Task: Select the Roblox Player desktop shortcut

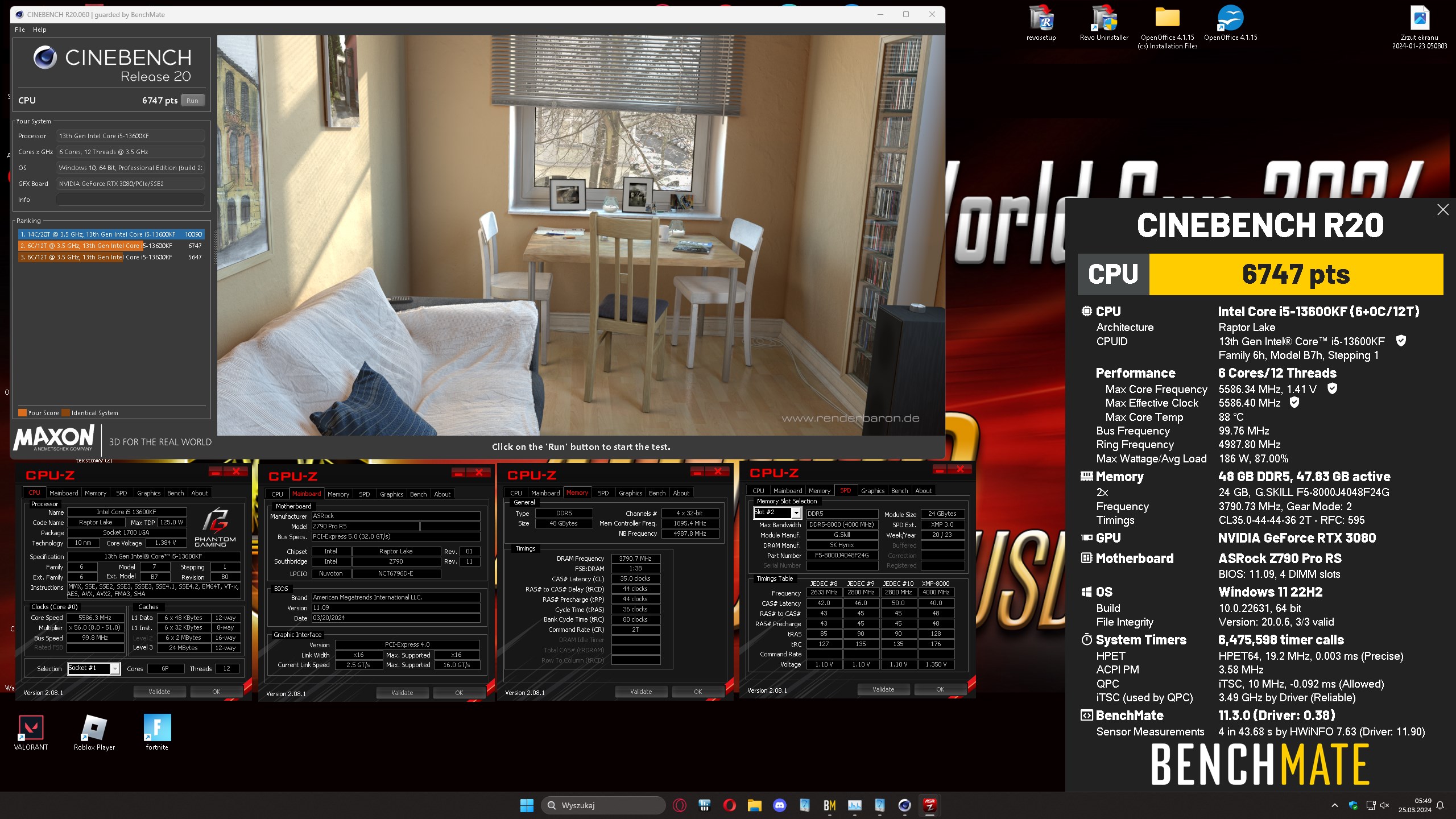Action: click(94, 733)
